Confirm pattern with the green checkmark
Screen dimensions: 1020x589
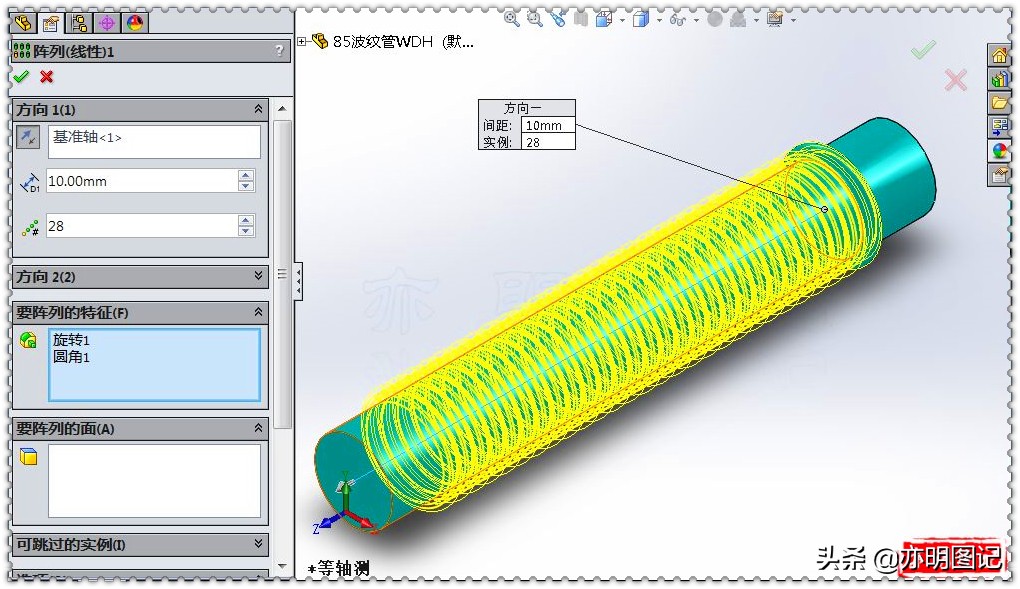pos(21,77)
